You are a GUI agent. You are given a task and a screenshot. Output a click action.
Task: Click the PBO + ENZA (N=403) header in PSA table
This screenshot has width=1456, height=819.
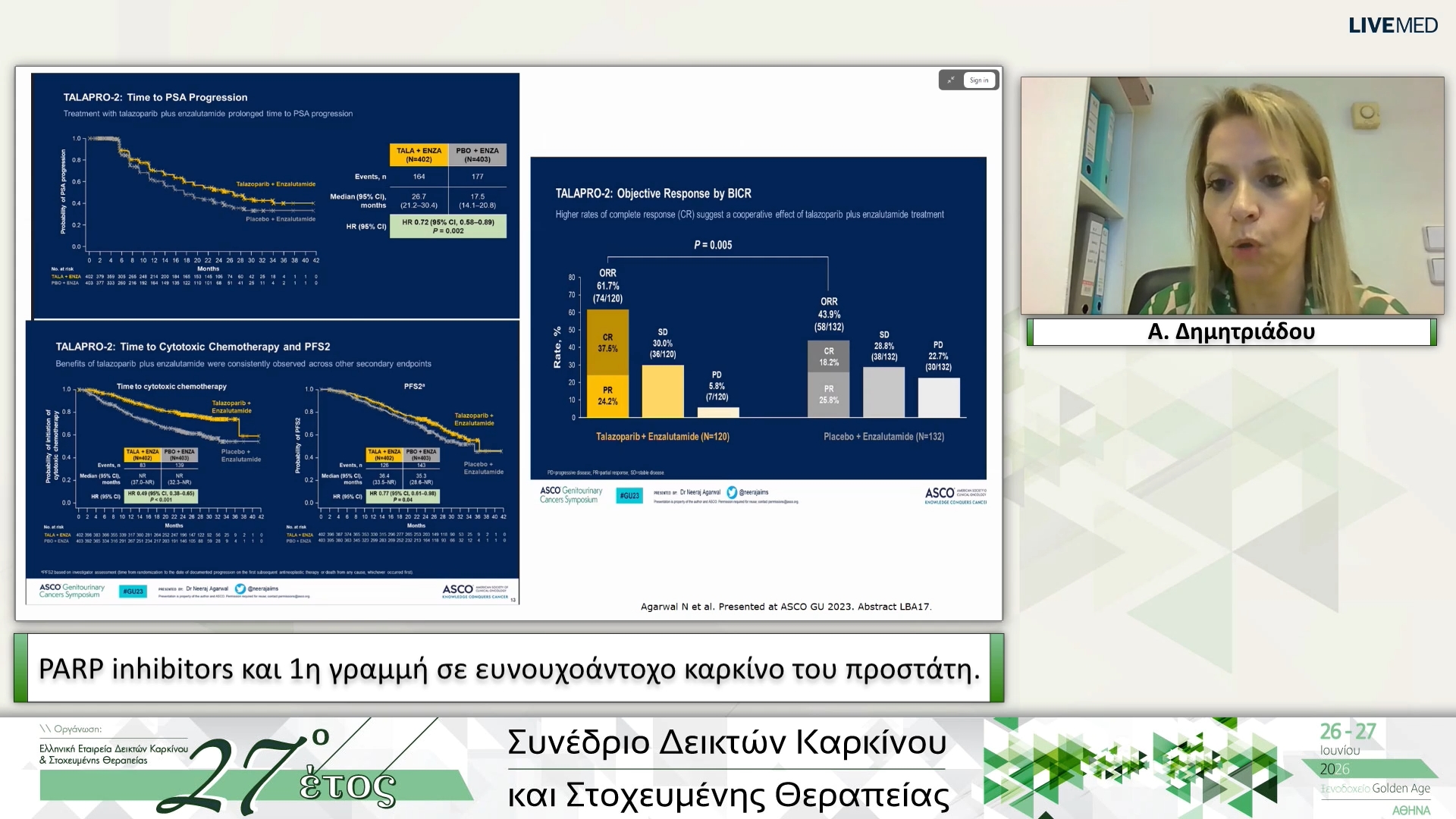(477, 155)
